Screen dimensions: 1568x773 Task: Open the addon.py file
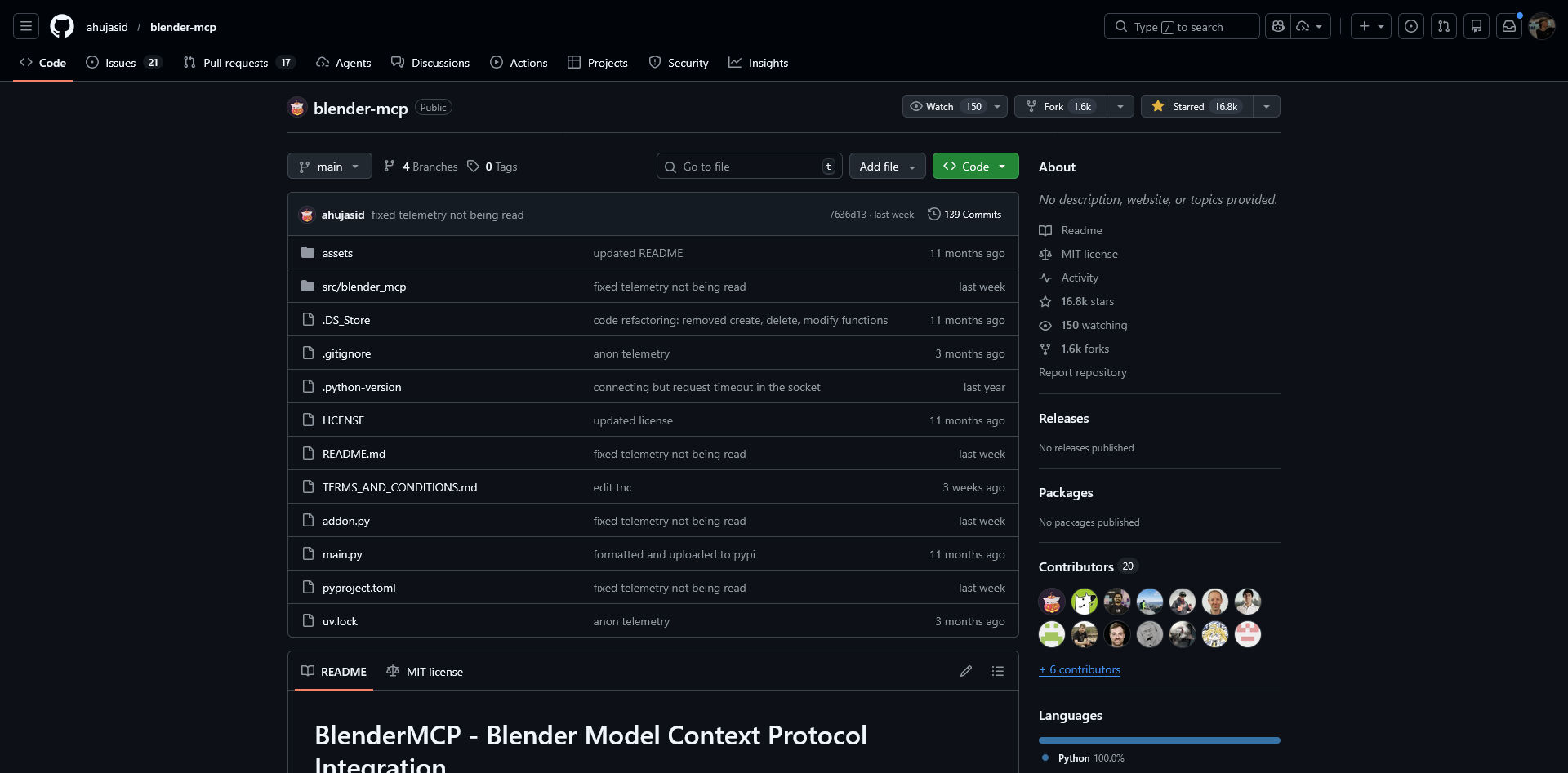pos(346,521)
